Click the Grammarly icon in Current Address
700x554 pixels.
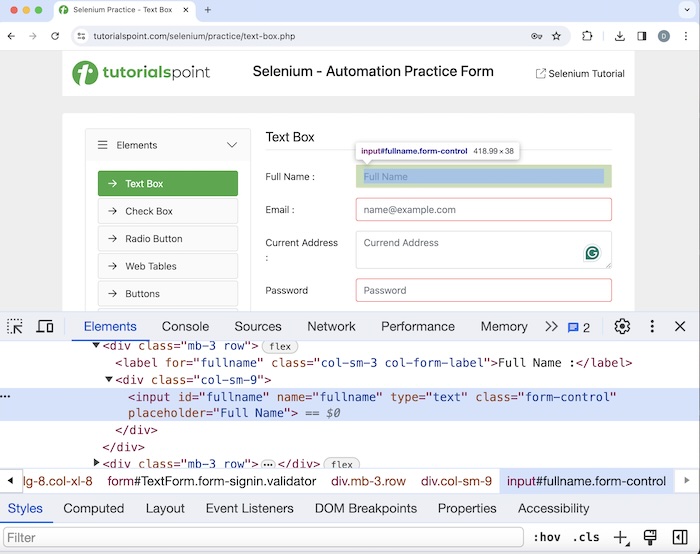(x=592, y=254)
